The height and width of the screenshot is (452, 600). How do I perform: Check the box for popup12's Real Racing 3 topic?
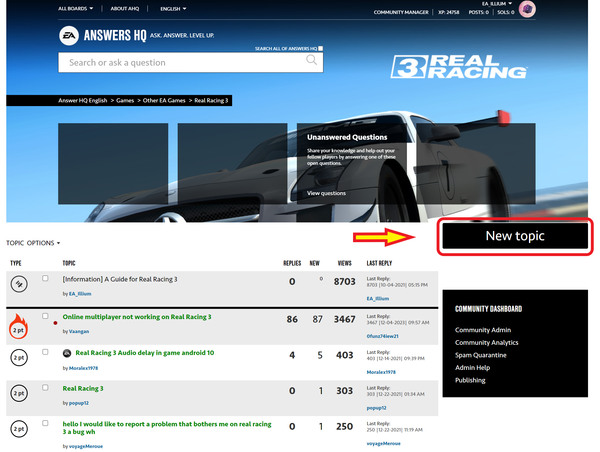[45, 387]
